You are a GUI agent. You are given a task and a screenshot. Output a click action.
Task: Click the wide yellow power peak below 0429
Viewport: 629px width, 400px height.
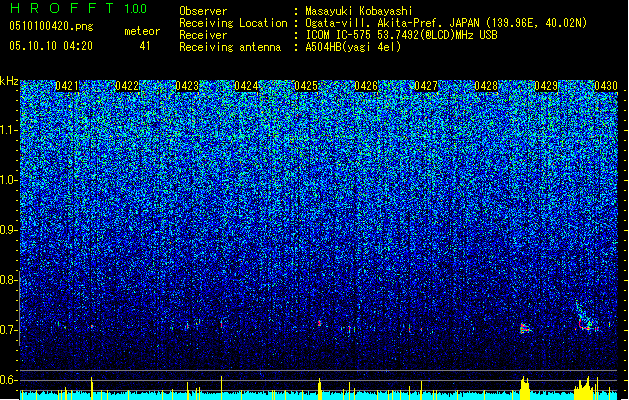point(525,388)
